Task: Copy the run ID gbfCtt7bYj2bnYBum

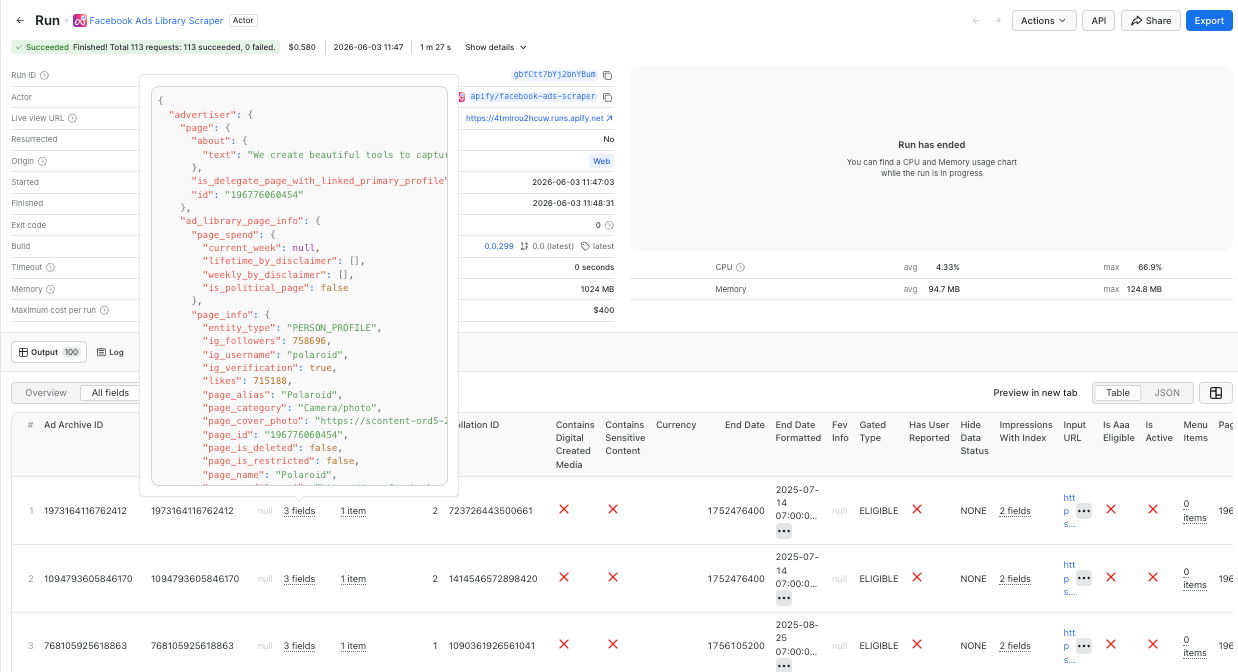Action: tap(607, 75)
